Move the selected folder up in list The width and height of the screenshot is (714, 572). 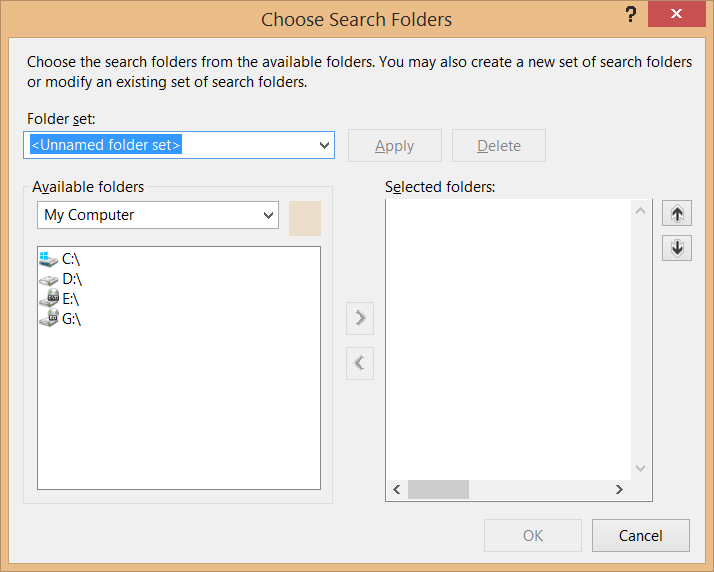click(x=677, y=213)
